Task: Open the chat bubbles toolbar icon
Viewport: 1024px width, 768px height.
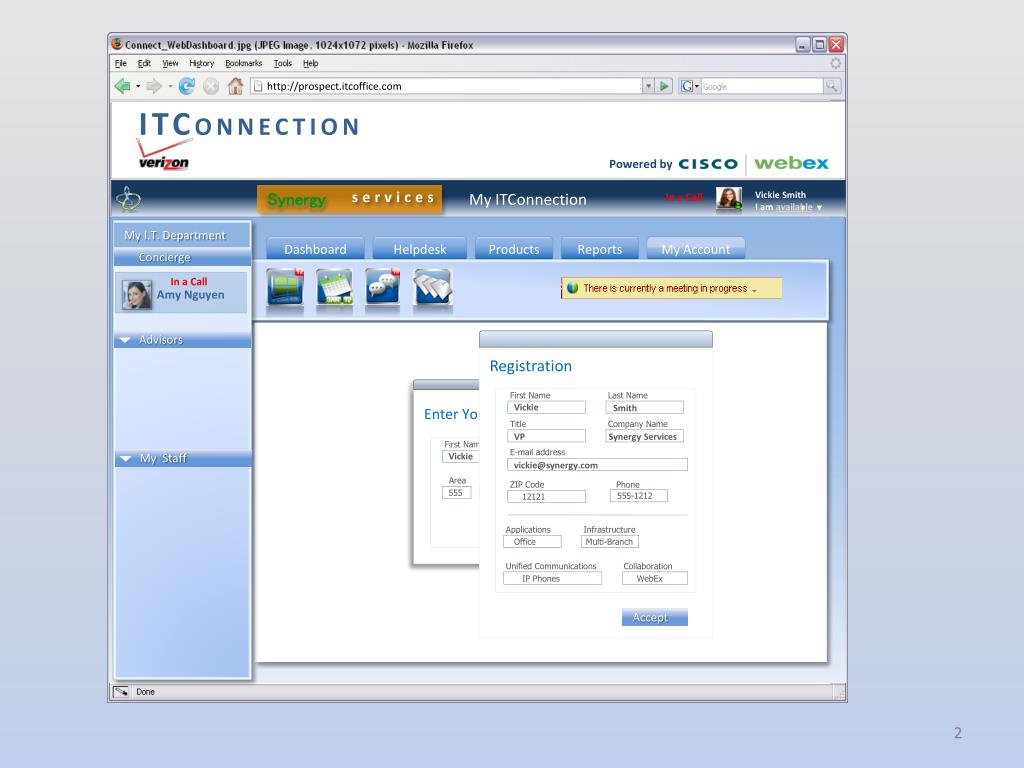Action: click(x=383, y=287)
